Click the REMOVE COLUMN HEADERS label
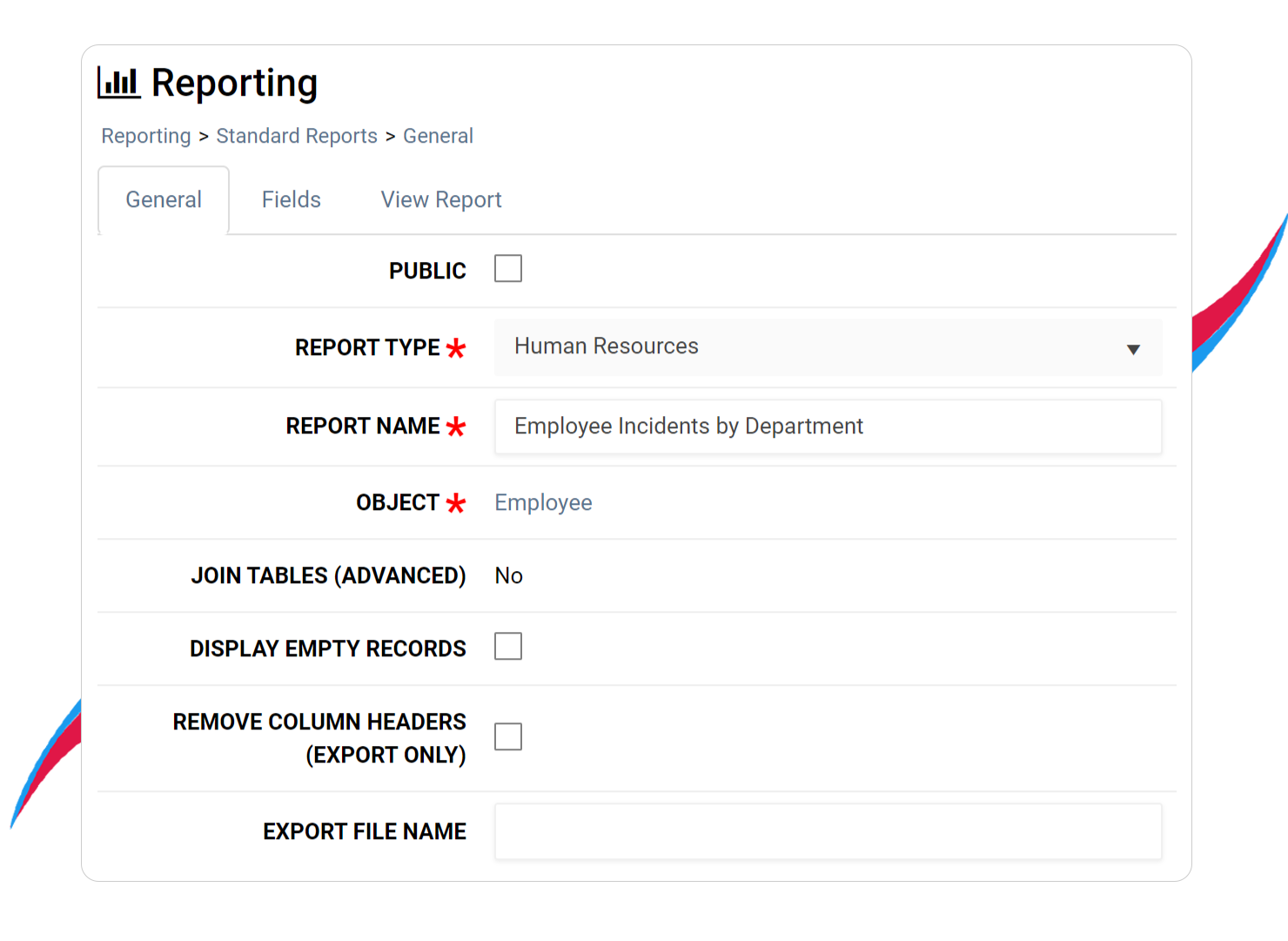The height and width of the screenshot is (941, 1288). tap(319, 738)
